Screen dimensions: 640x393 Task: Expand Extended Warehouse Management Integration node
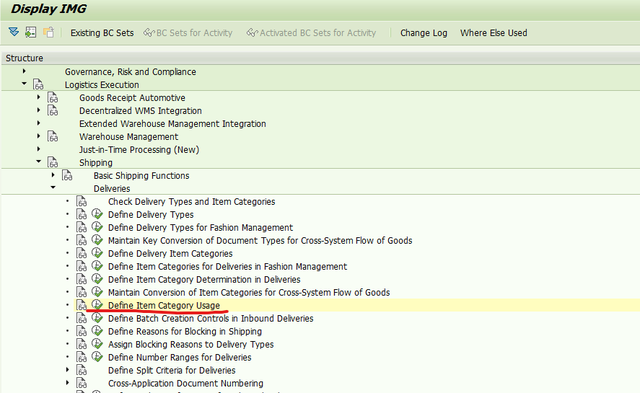tap(38, 123)
